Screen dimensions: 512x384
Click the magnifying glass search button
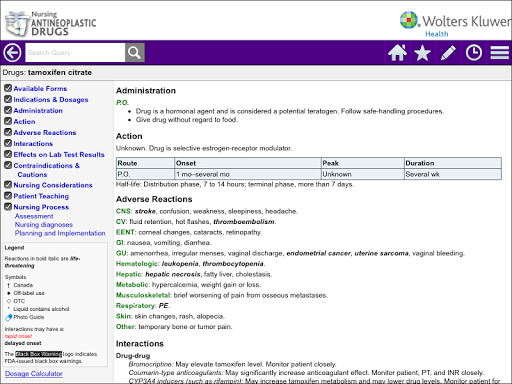click(135, 53)
